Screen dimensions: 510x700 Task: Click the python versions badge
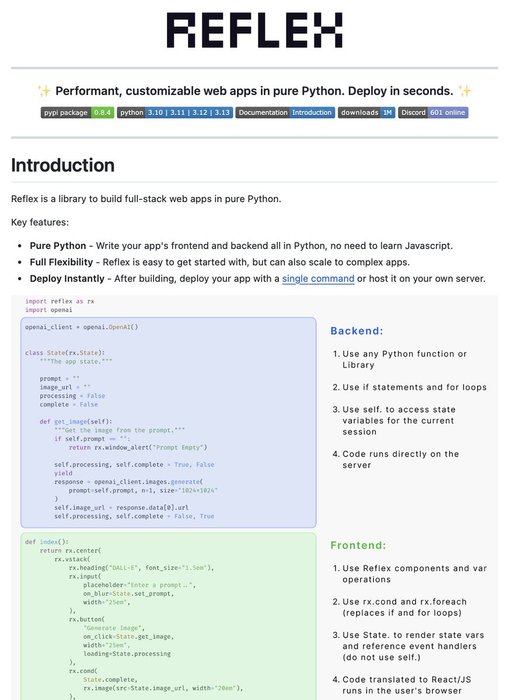coord(175,112)
